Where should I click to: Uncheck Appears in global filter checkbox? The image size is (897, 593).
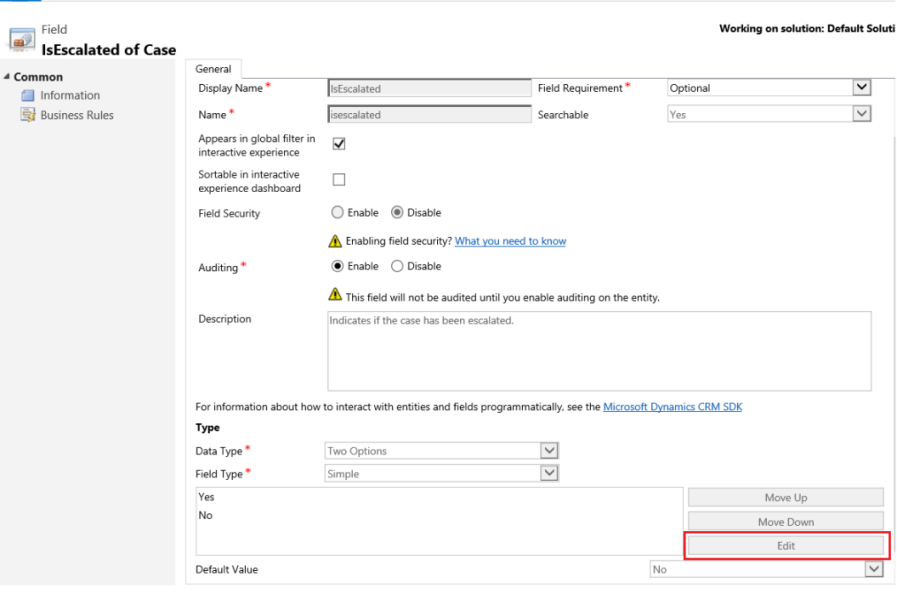338,144
